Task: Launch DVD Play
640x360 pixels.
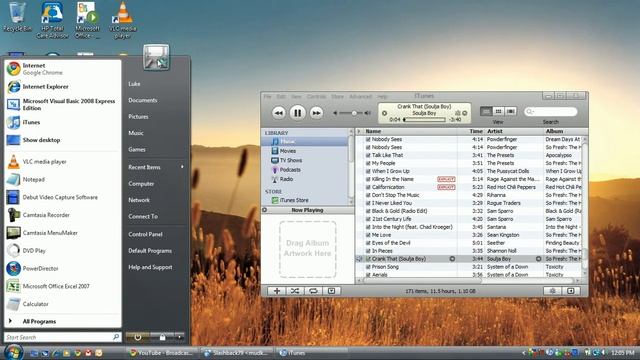Action: 63,251
